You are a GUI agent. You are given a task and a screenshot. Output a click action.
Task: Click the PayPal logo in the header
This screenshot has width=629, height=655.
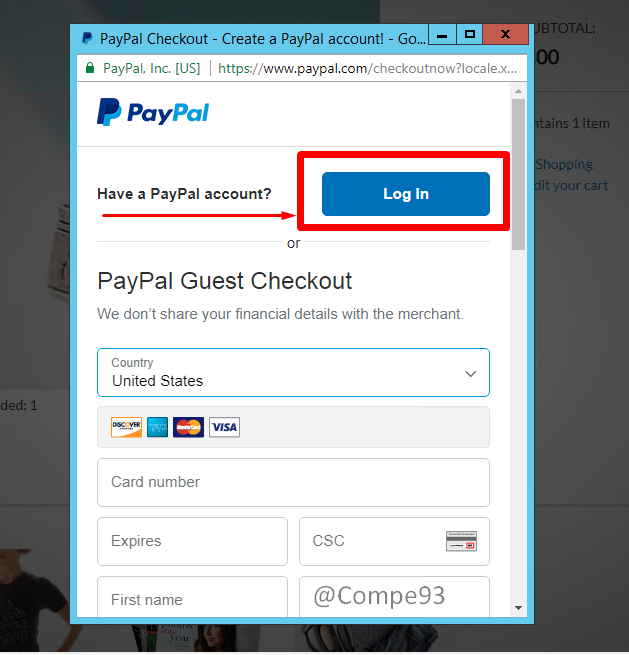(153, 112)
